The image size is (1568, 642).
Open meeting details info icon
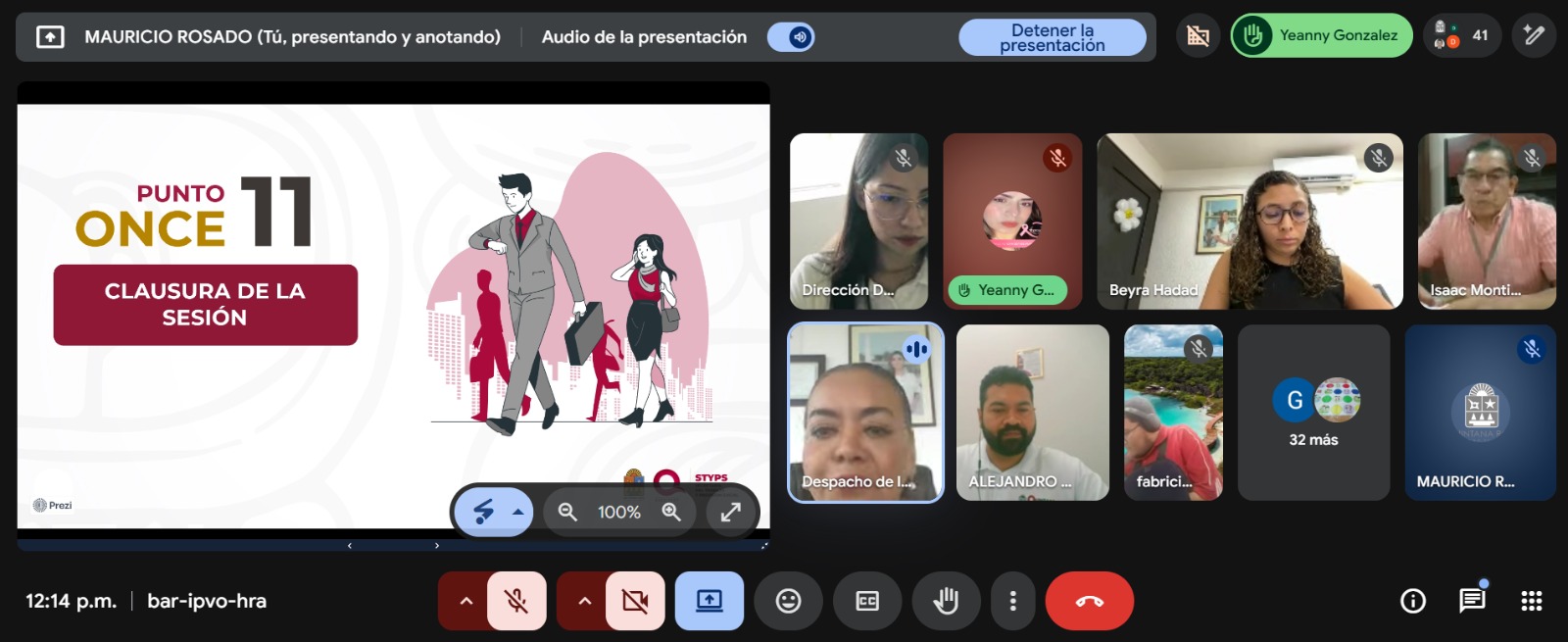click(1412, 601)
